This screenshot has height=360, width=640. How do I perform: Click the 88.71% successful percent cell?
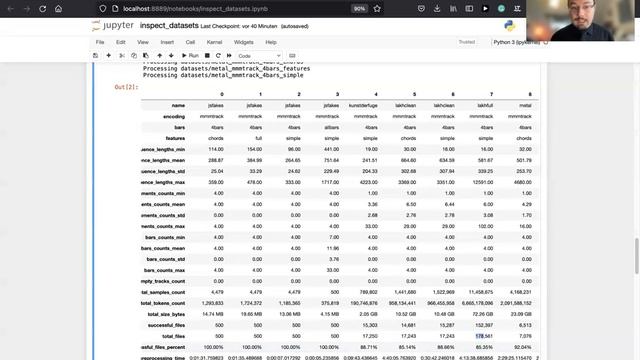[x=369, y=347]
